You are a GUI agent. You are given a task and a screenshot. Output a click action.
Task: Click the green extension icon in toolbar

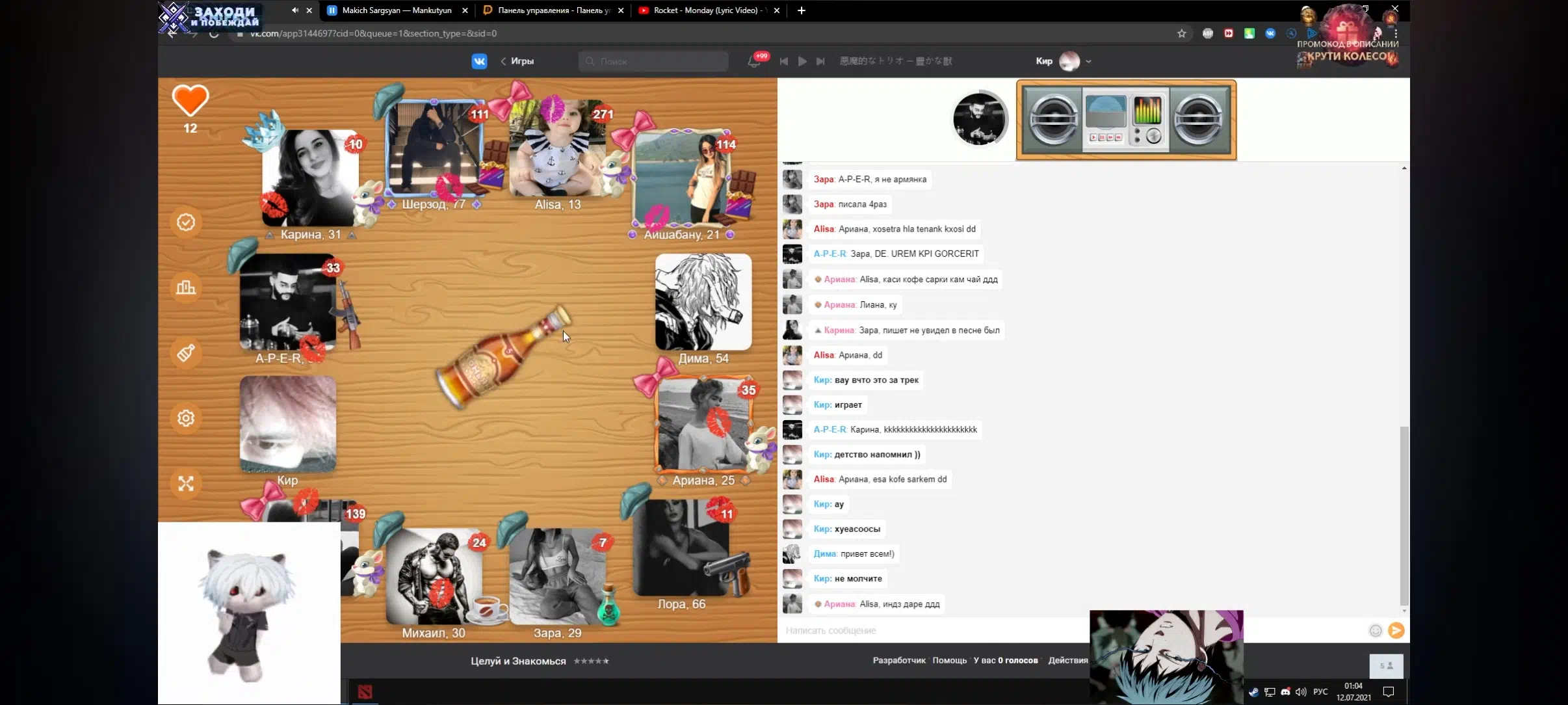coord(1249,33)
